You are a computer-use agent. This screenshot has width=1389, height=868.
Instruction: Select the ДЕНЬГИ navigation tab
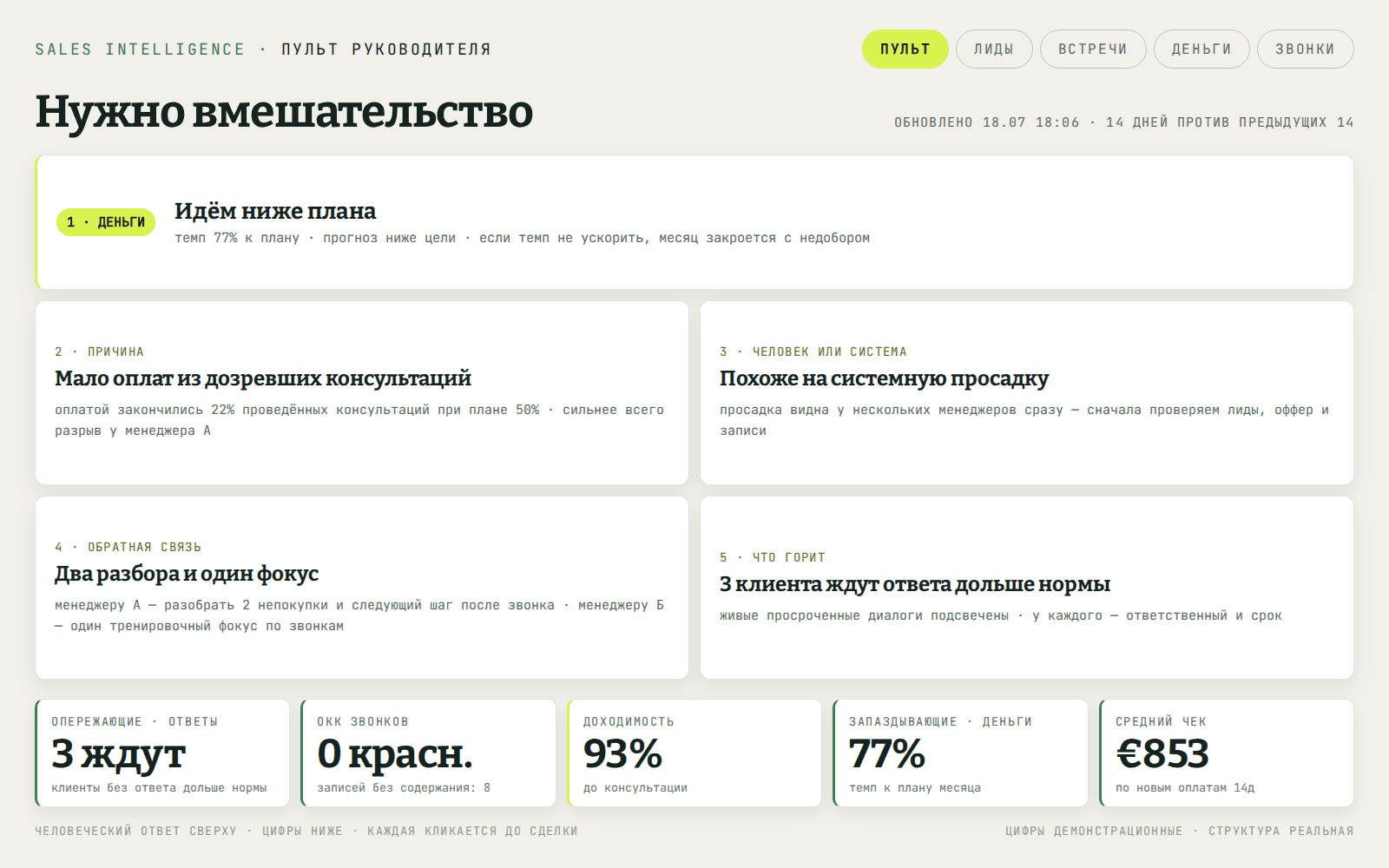1201,49
